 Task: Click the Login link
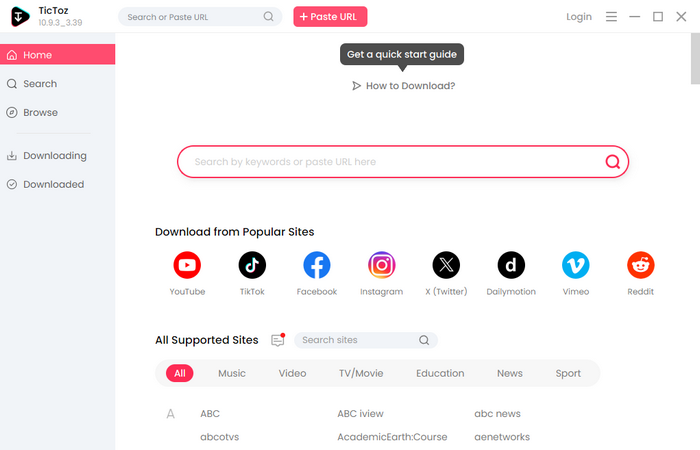point(579,17)
